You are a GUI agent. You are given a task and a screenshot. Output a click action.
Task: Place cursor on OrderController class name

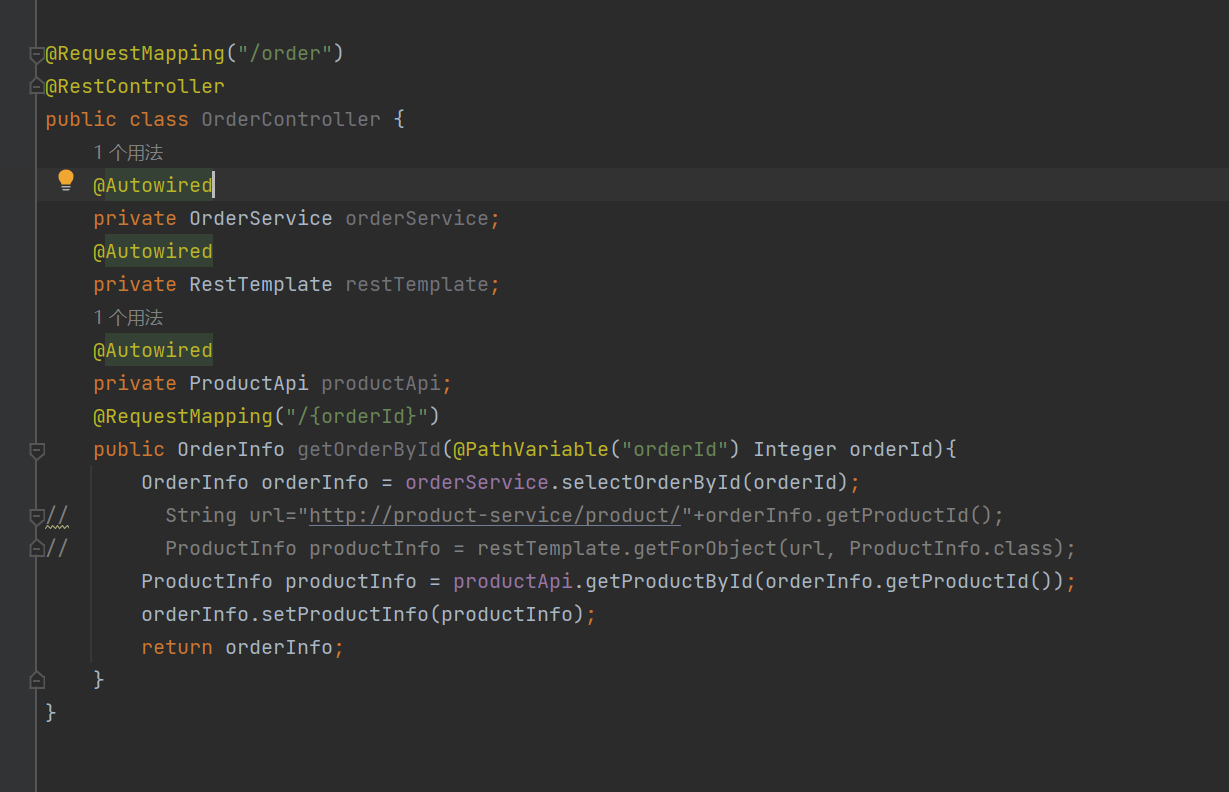pyautogui.click(x=291, y=119)
